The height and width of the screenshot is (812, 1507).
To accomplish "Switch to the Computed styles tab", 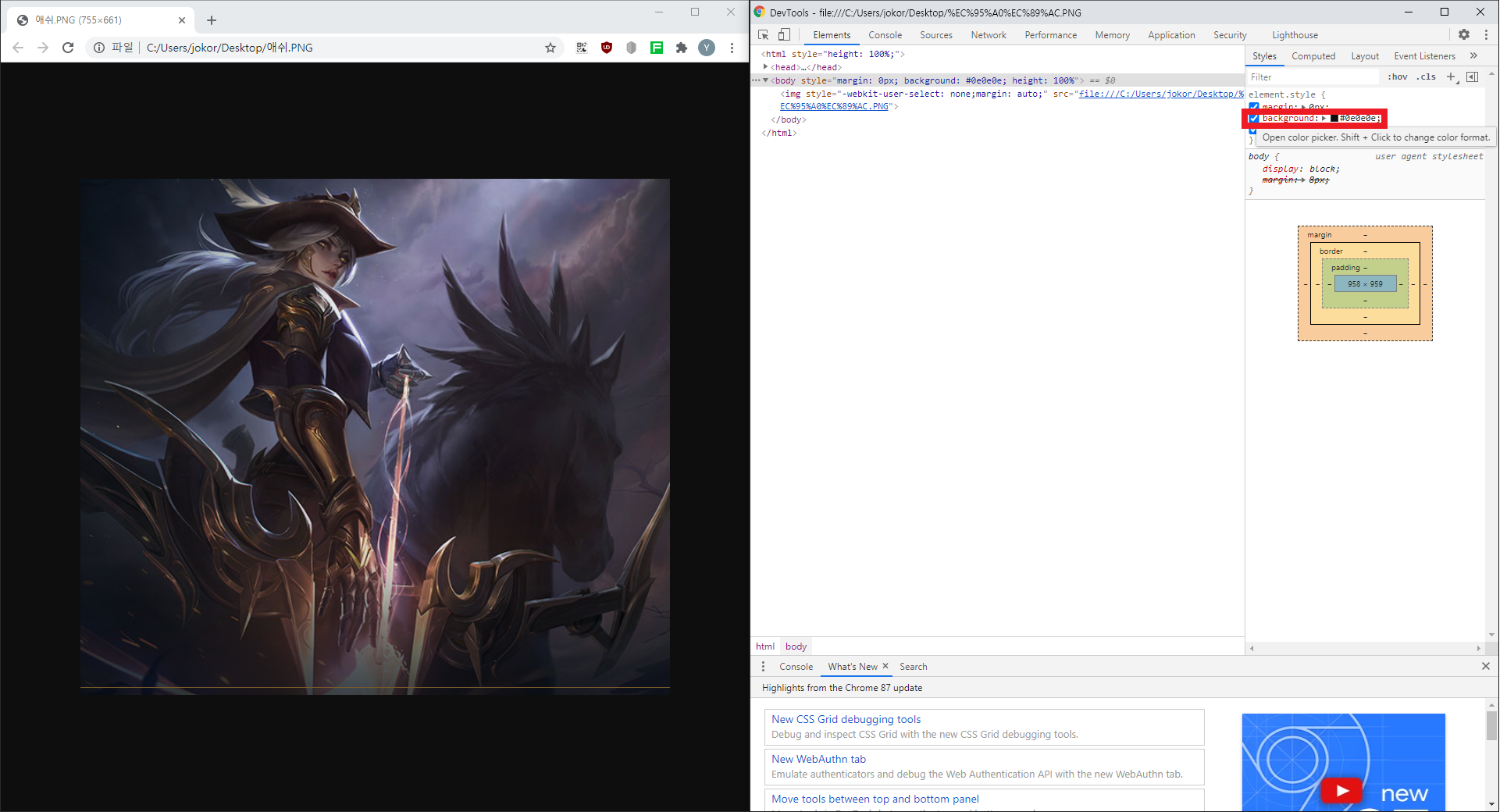I will pyautogui.click(x=1313, y=56).
